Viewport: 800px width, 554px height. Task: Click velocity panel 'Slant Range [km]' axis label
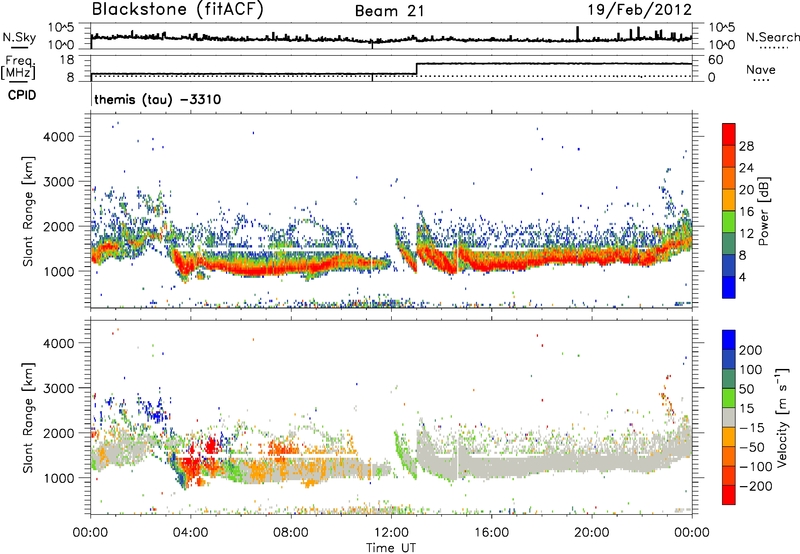click(28, 417)
